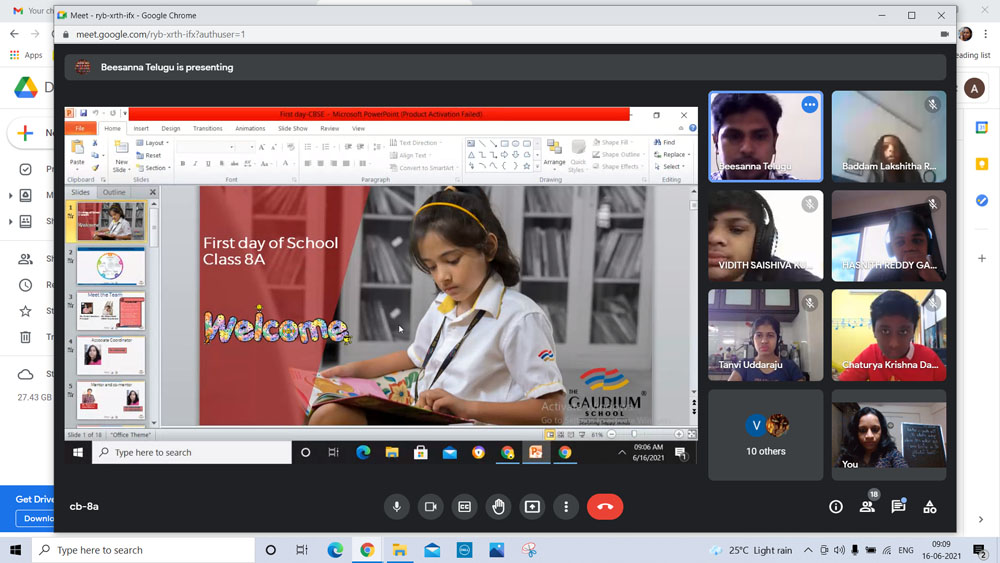The image size is (1000, 563).
Task: Click shared PowerPoint Insert tab
Action: tap(141, 128)
